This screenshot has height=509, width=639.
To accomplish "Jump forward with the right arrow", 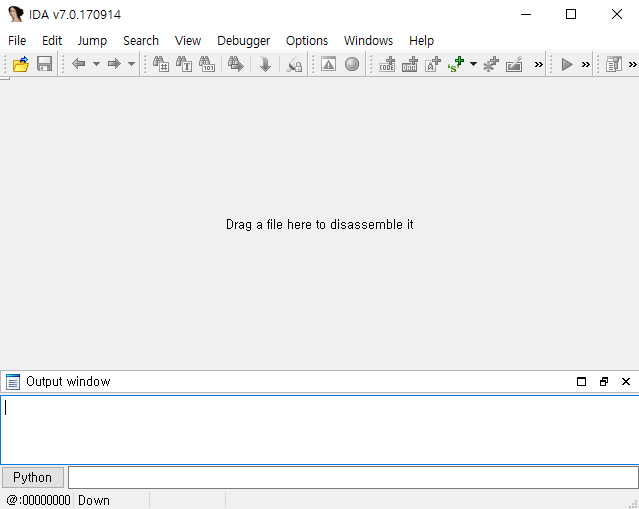I will [x=114, y=64].
